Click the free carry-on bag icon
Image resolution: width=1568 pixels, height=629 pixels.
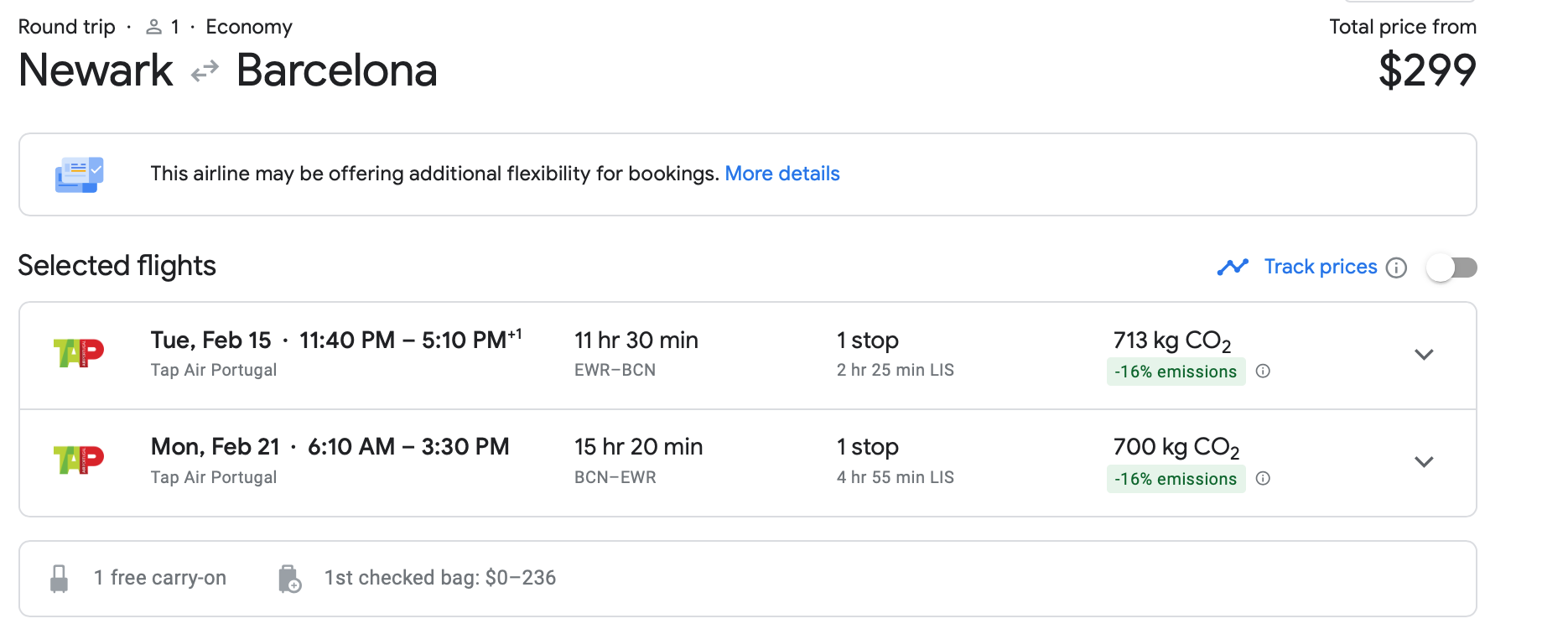tap(59, 579)
